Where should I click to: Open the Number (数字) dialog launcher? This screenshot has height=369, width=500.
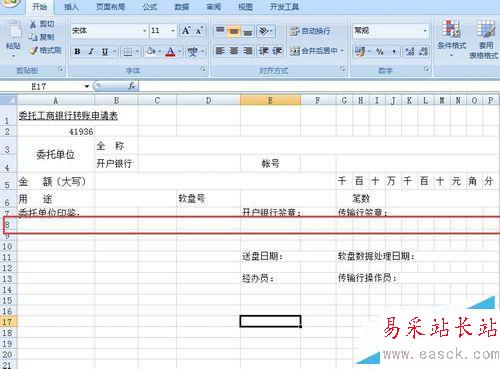coord(426,69)
